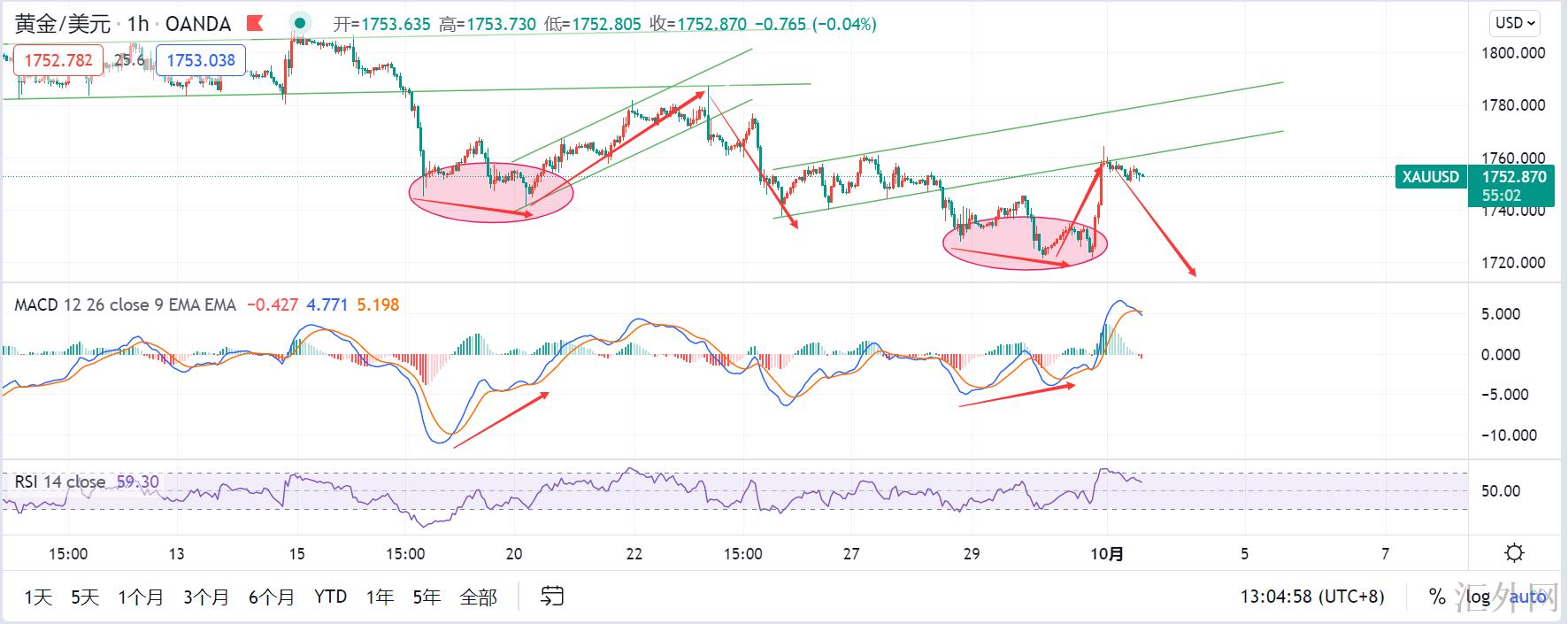Click the sell price button 1752.782

pyautogui.click(x=58, y=60)
